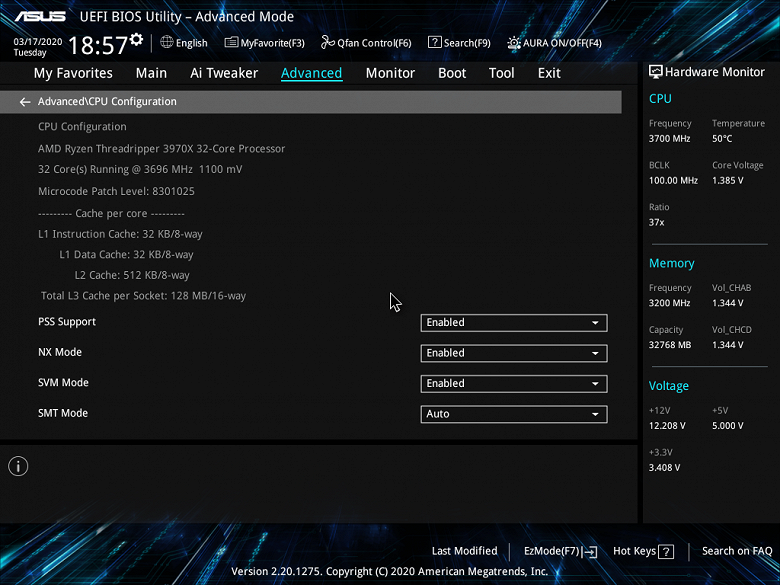Viewport: 780px width, 585px height.
Task: Click the Qfan Control fan icon
Action: (328, 42)
